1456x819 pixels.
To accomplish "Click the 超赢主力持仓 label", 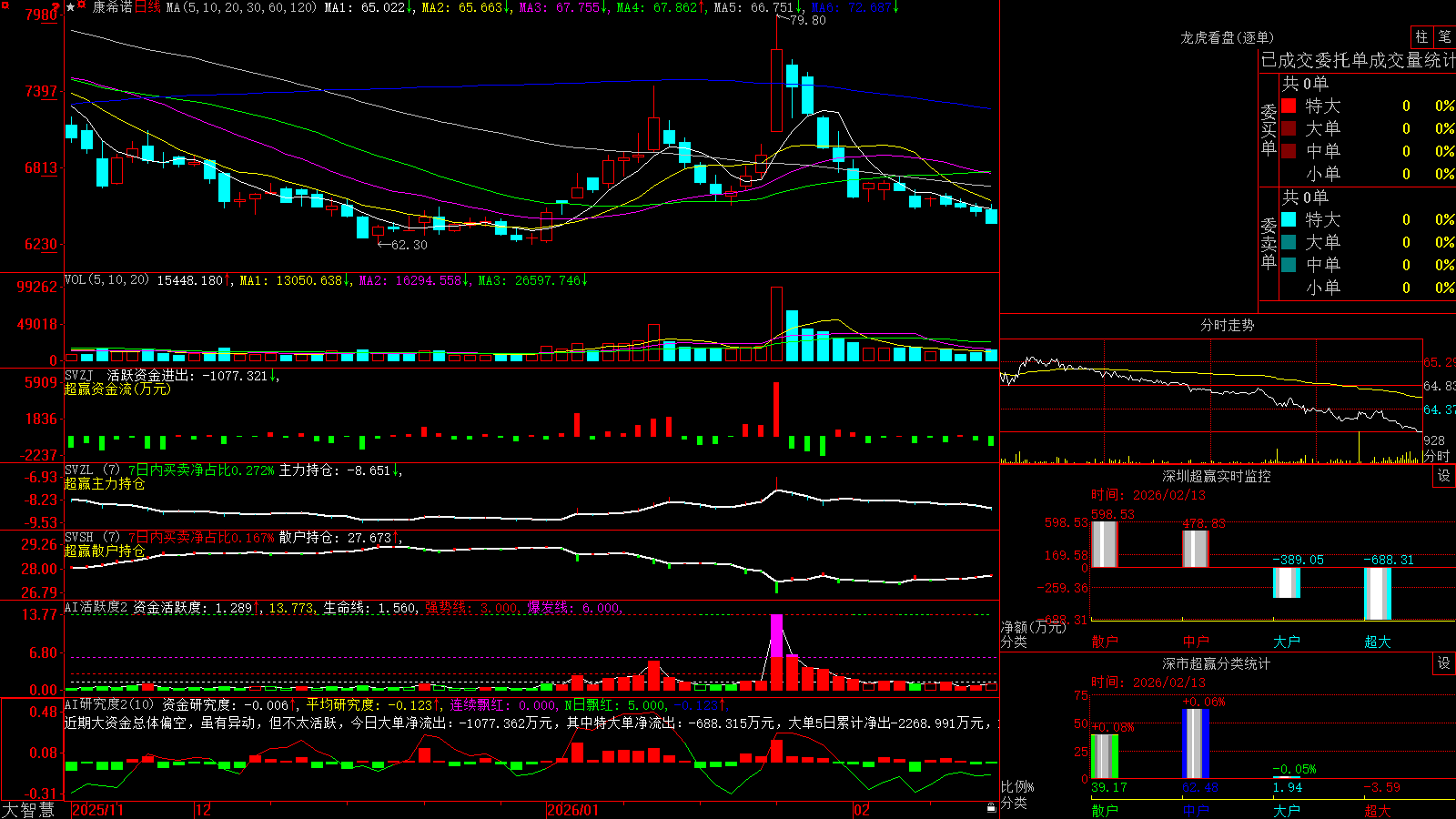I will pyautogui.click(x=105, y=483).
